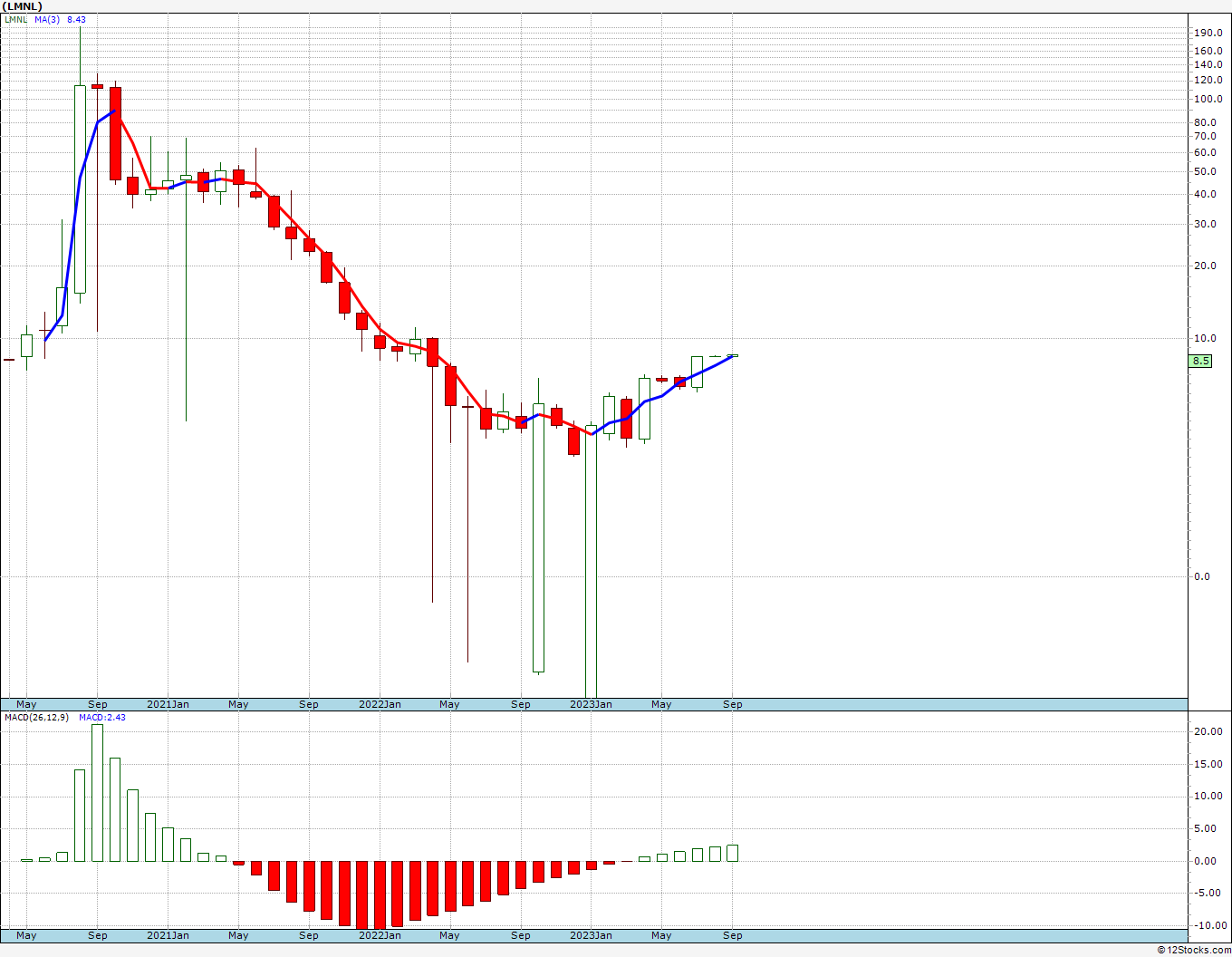1232x957 pixels.
Task: Click the 20.00 MACD axis label
Action: click(x=1208, y=732)
